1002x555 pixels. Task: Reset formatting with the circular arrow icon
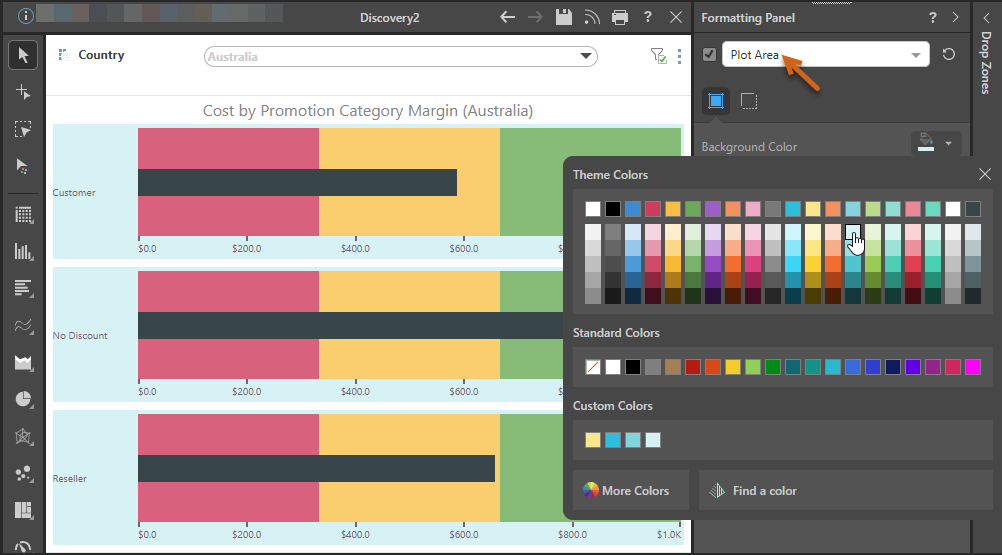[x=949, y=54]
